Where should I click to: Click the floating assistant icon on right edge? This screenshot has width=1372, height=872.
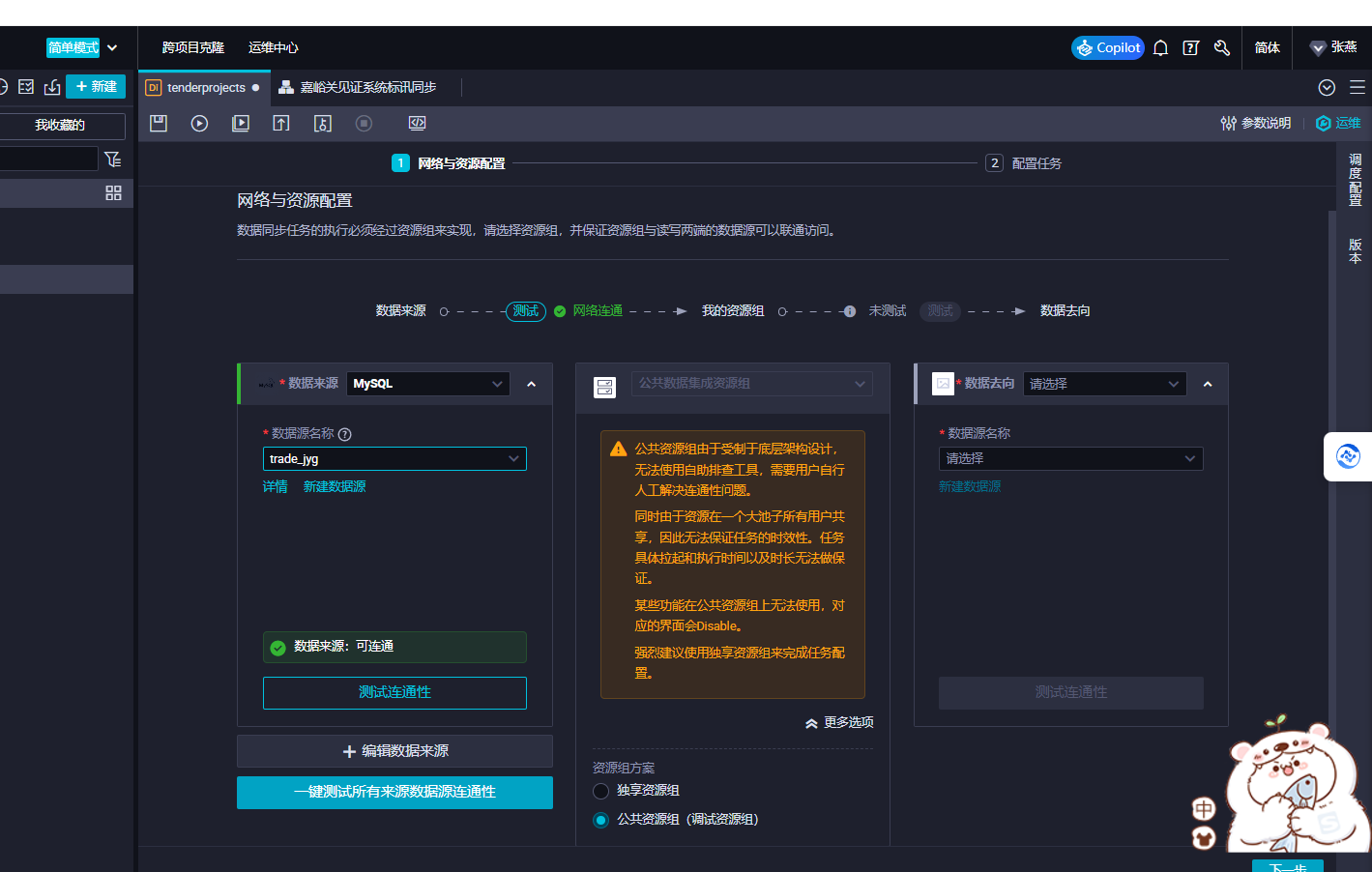1348,456
